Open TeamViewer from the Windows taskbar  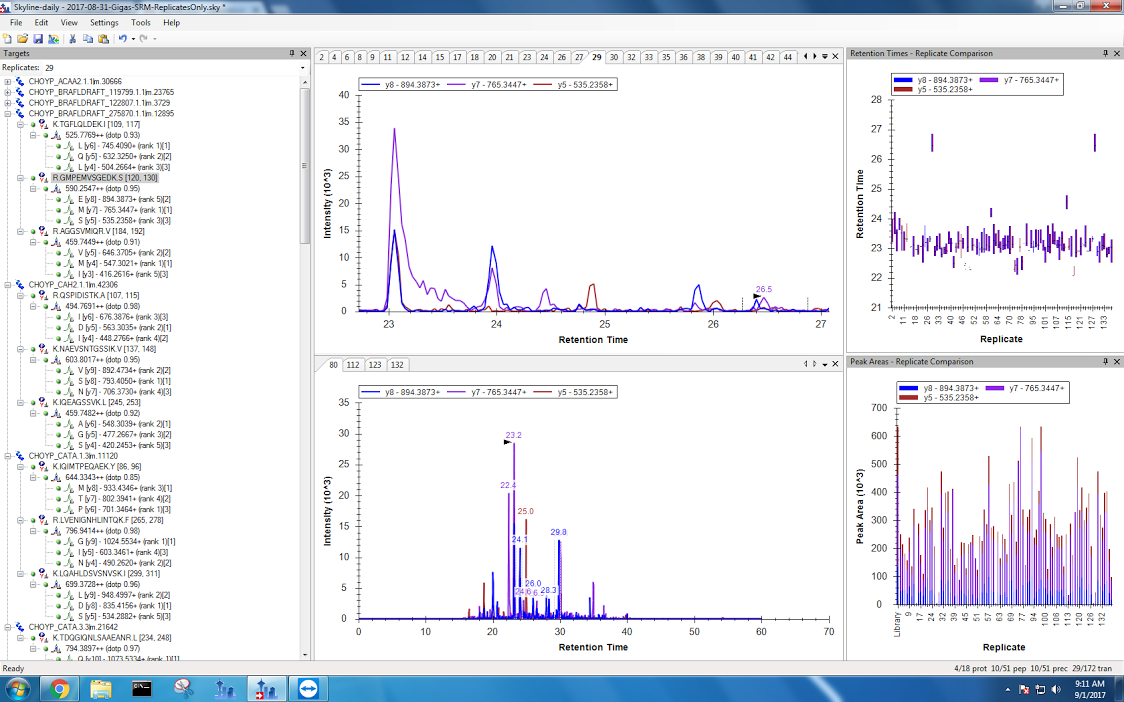pyautogui.click(x=306, y=688)
